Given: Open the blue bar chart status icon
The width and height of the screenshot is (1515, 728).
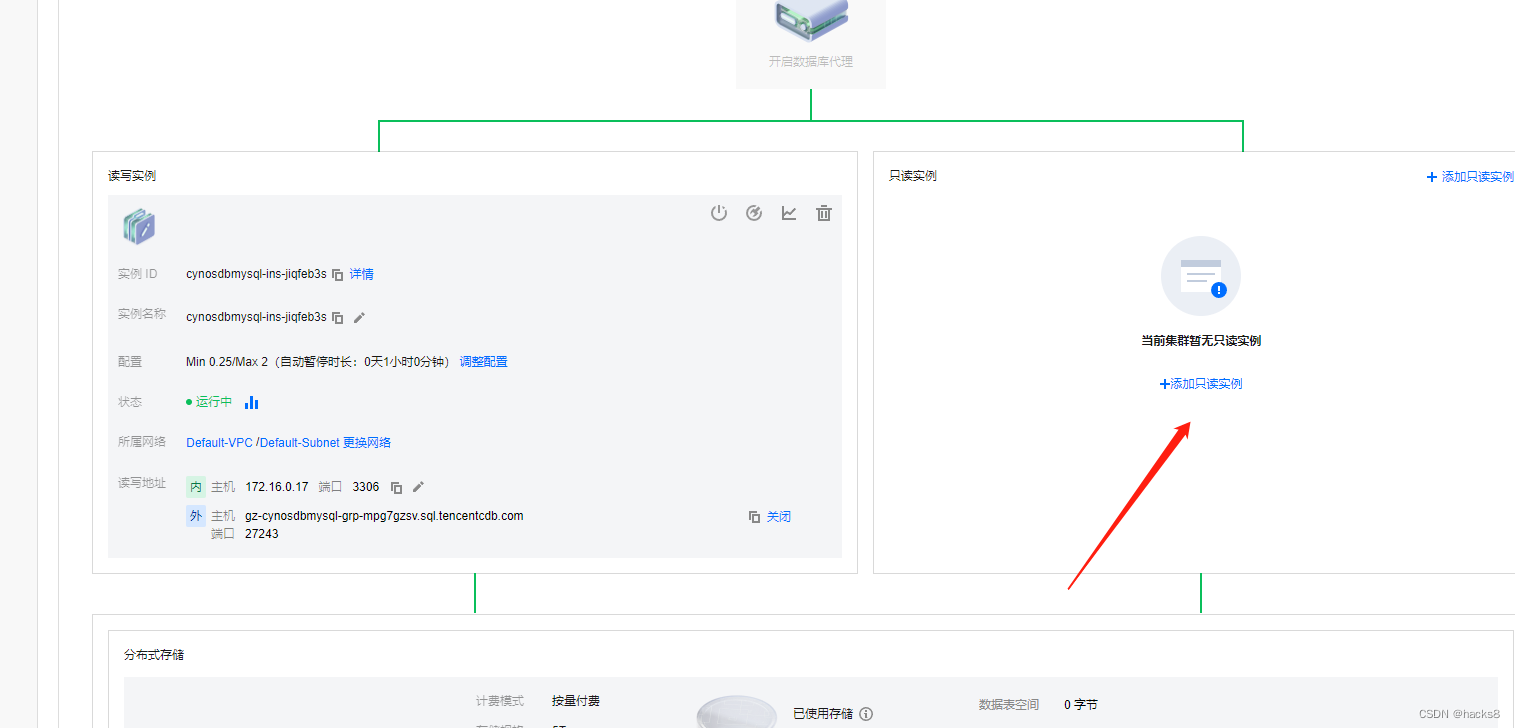Looking at the screenshot, I should click(252, 402).
